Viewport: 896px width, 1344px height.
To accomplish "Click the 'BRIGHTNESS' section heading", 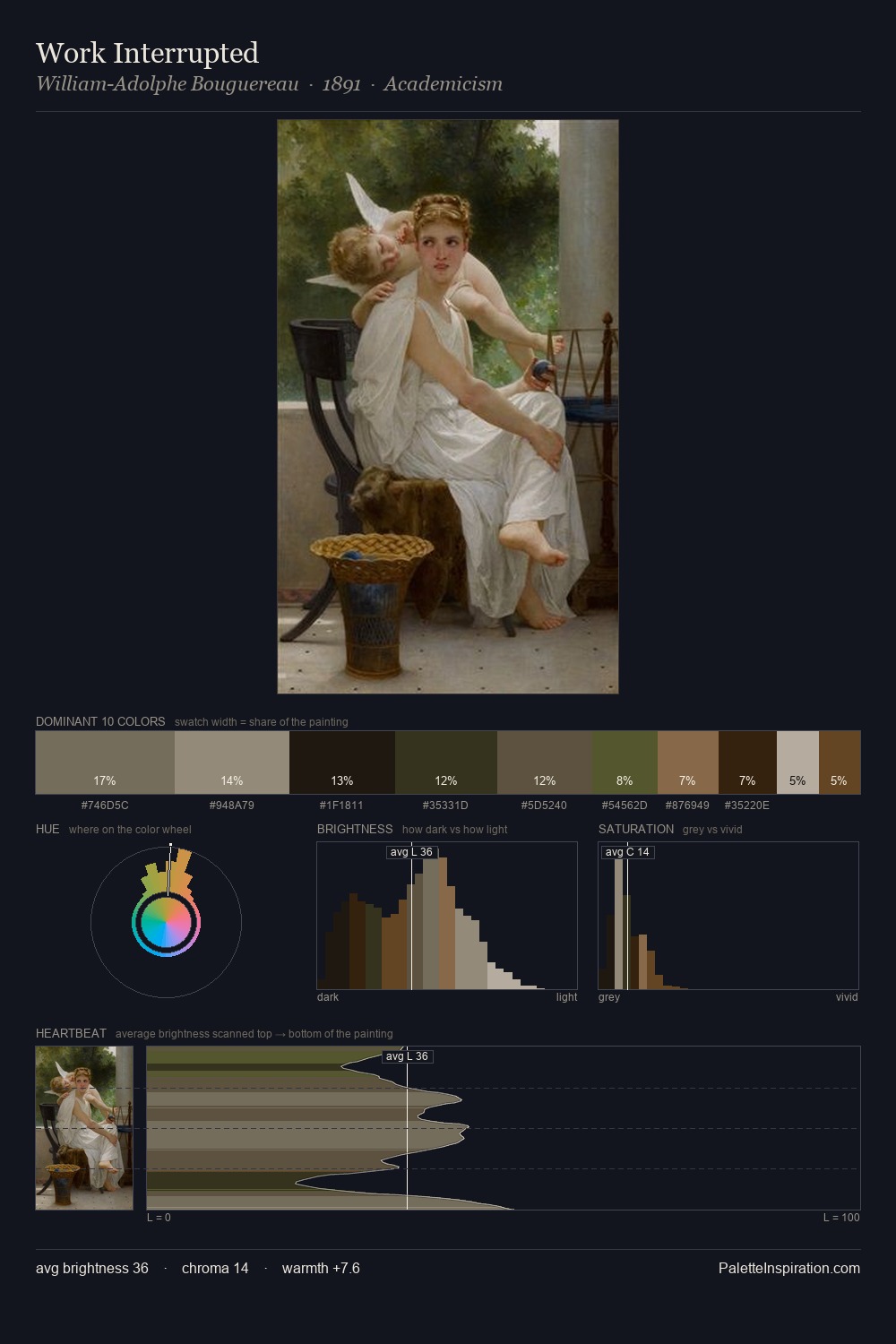I will pyautogui.click(x=355, y=829).
